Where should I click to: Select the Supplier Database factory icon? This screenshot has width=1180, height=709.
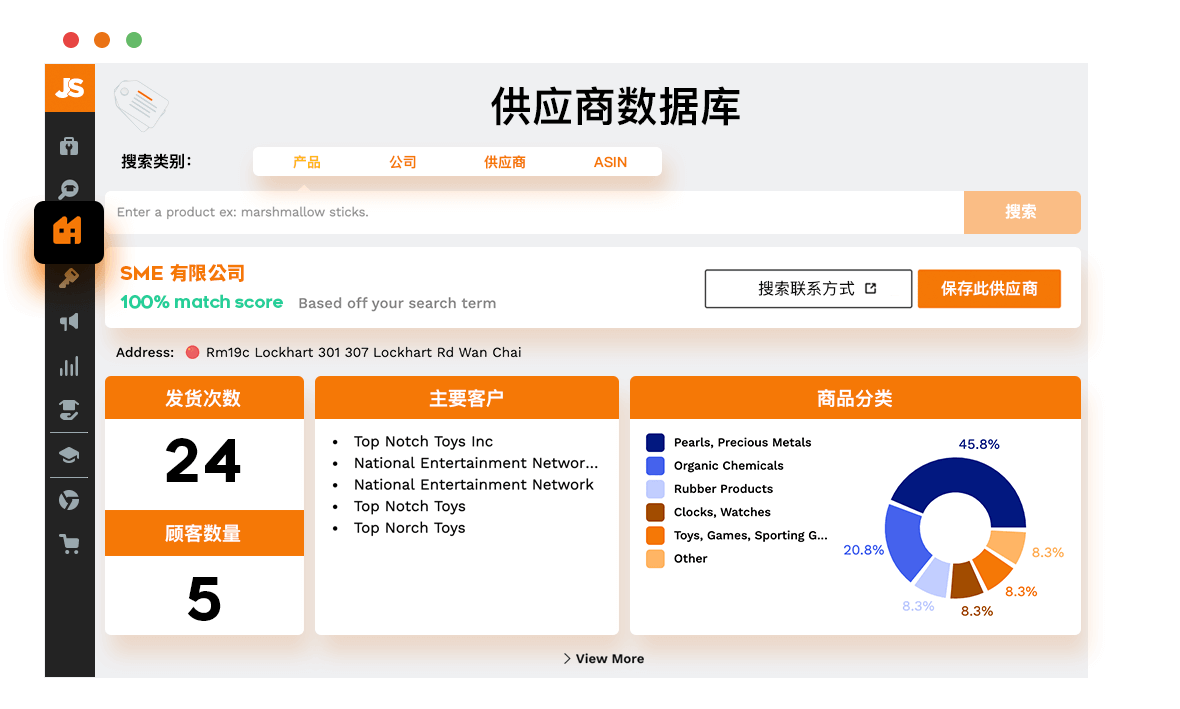(68, 232)
